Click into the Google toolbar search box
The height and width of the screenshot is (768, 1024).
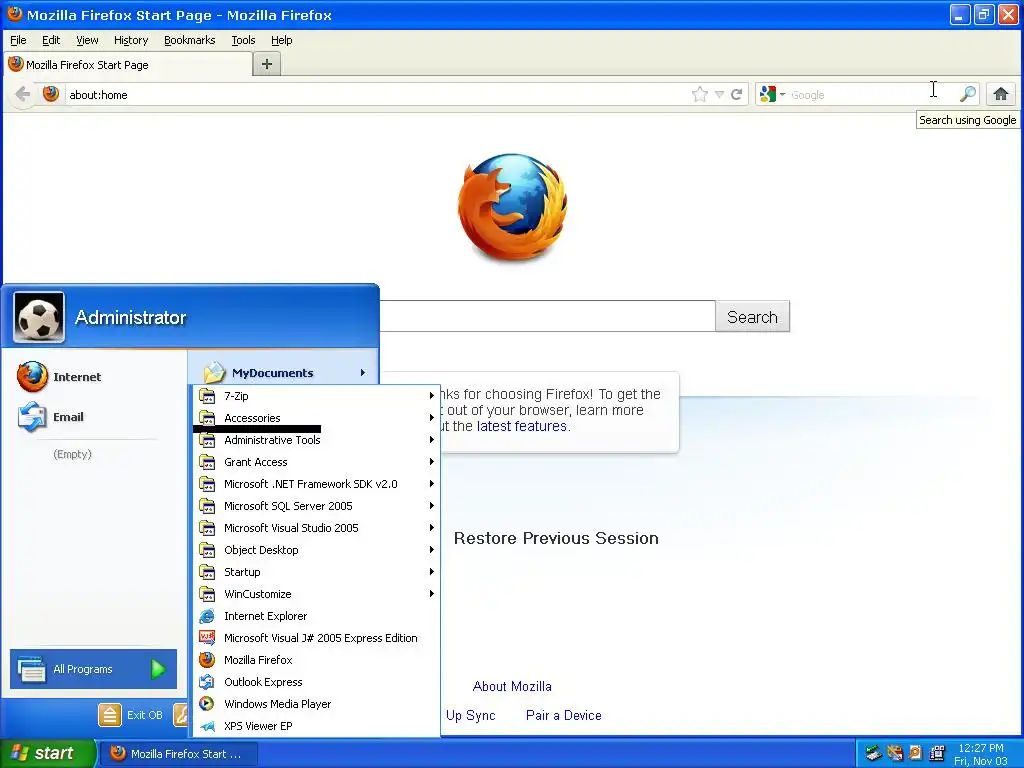[872, 95]
